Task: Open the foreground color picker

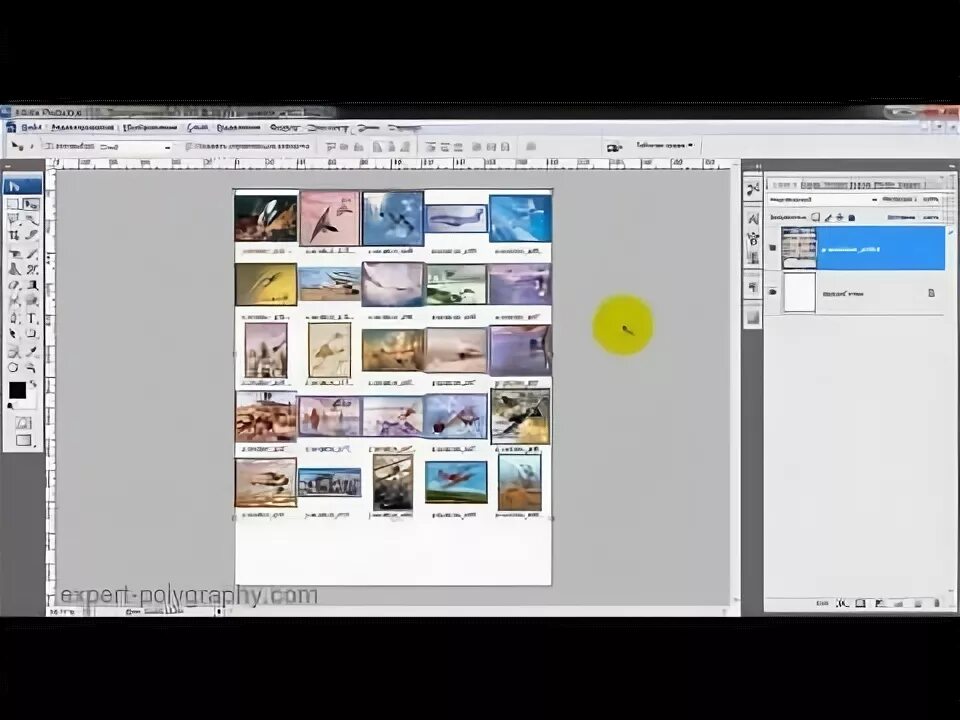Action: [17, 390]
